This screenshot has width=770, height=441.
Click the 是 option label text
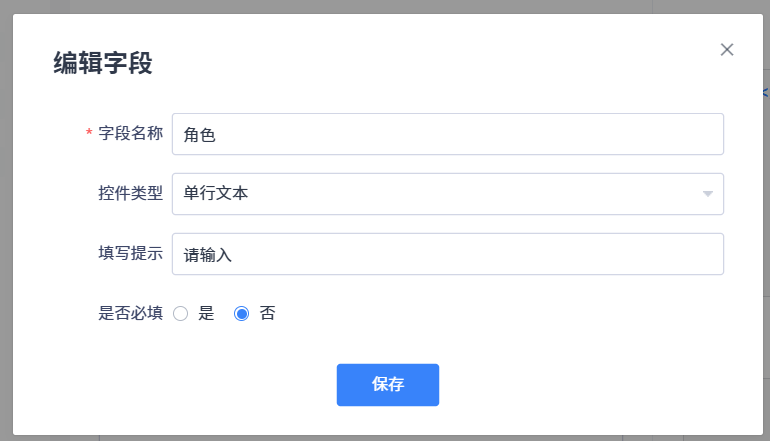(x=207, y=314)
